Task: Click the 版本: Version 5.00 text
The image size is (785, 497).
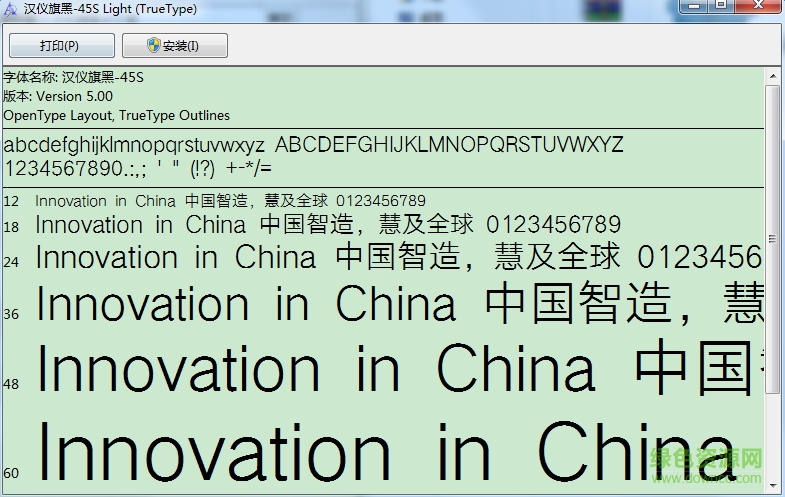Action: tap(58, 96)
